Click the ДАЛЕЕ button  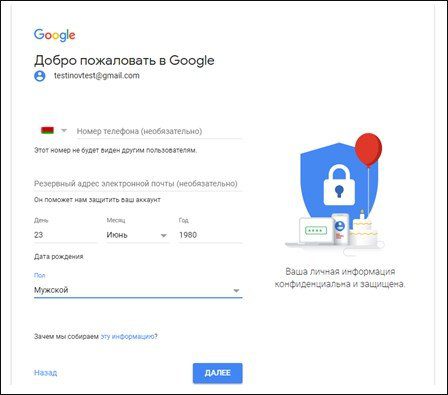218,373
